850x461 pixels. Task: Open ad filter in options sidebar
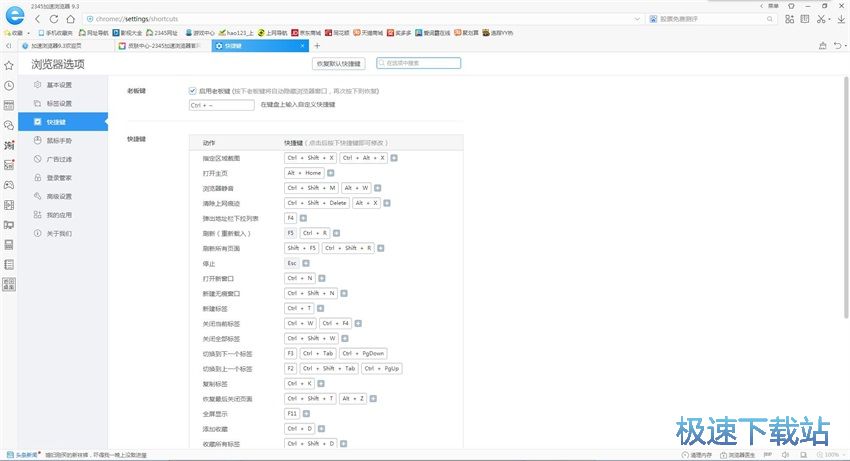[x=63, y=159]
